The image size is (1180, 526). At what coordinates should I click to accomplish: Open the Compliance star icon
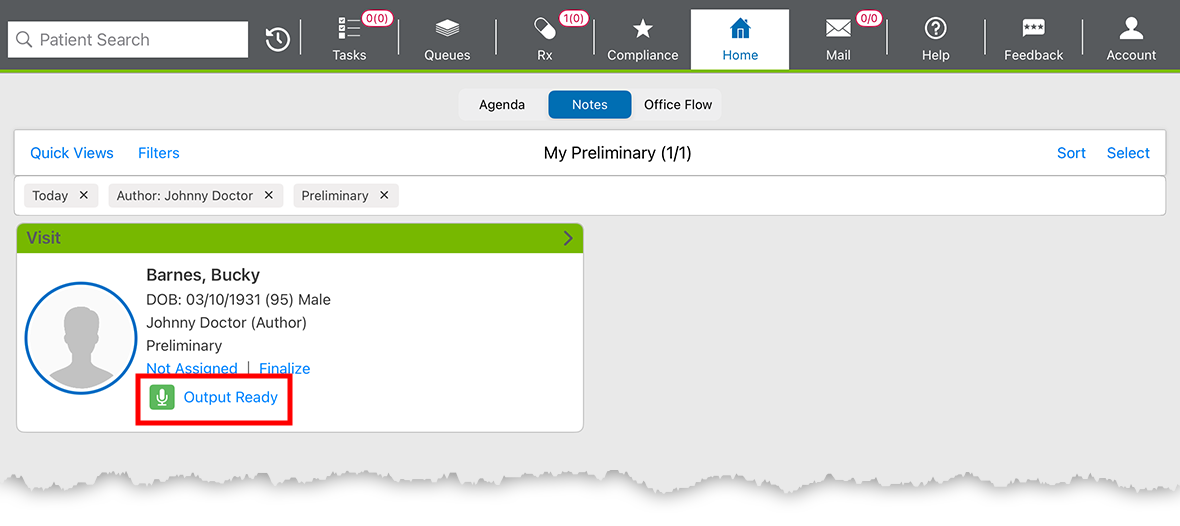[643, 29]
